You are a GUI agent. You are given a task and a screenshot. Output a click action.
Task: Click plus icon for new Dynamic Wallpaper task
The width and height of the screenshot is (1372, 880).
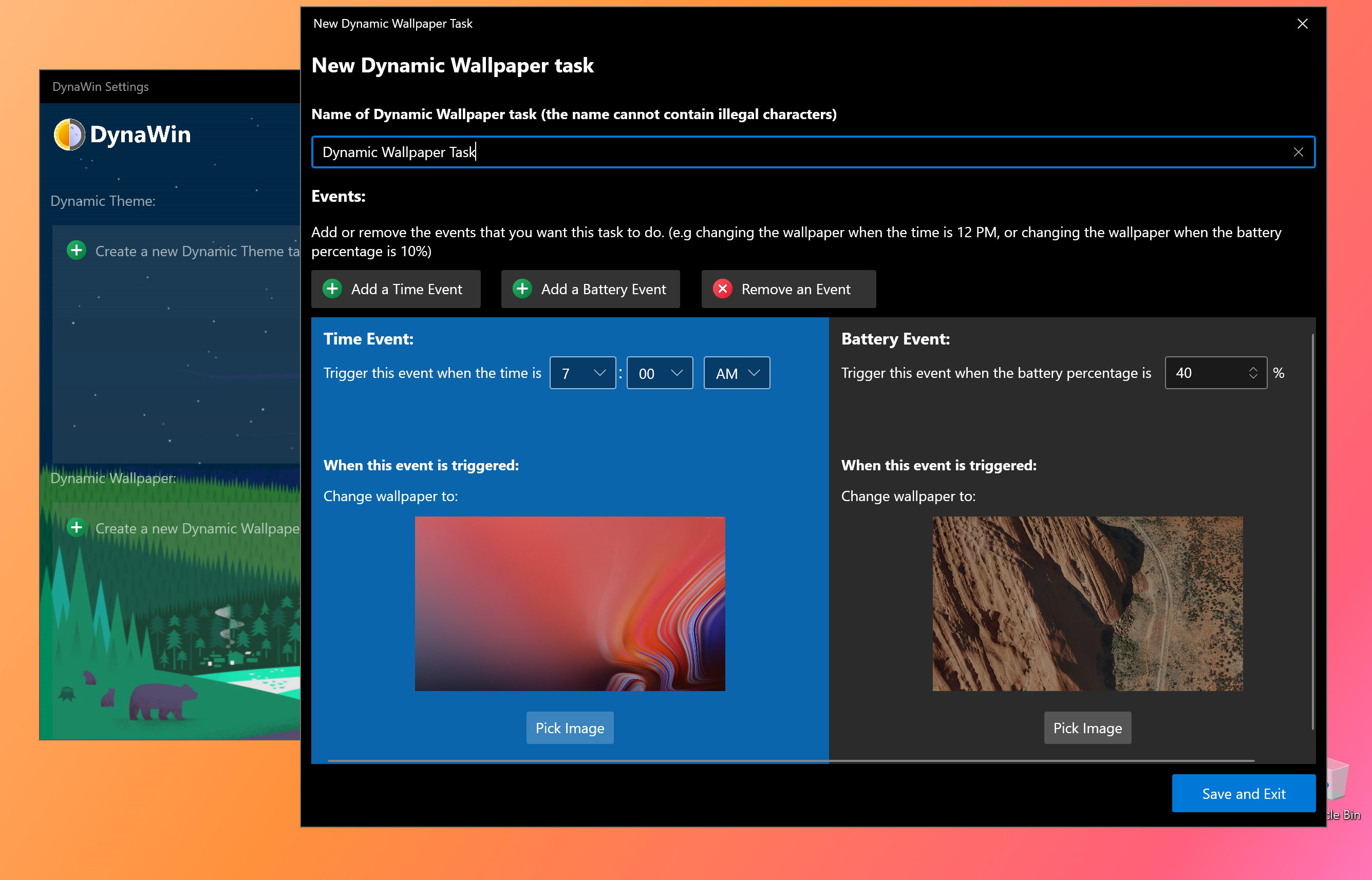pos(77,527)
